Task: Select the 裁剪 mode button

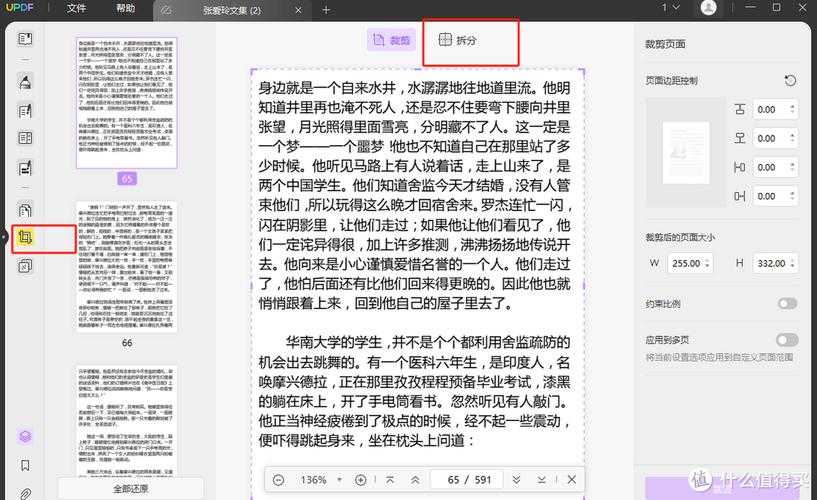Action: 391,40
